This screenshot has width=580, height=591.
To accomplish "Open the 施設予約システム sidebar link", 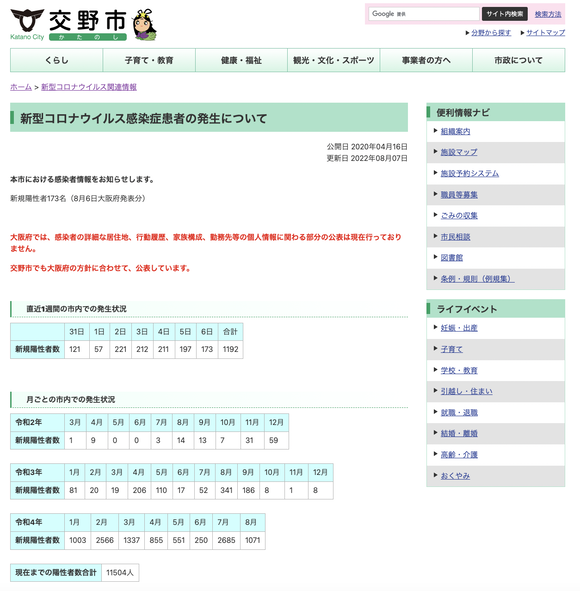I will 470,173.
